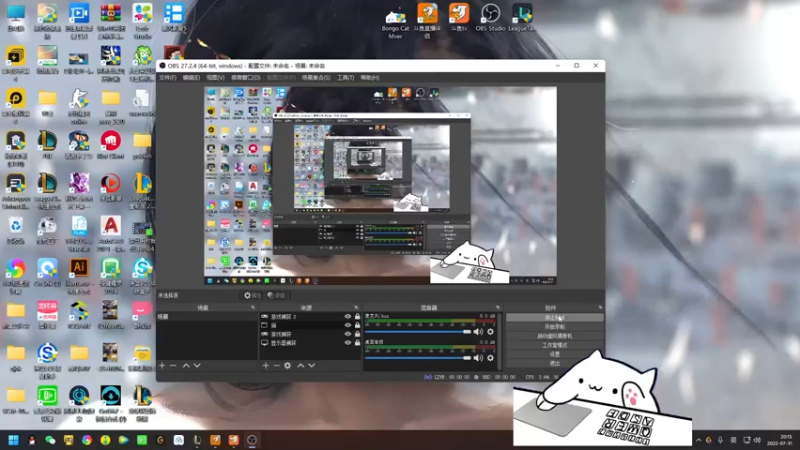Open the Windows Start menu
800x450 pixels.
click(x=14, y=440)
